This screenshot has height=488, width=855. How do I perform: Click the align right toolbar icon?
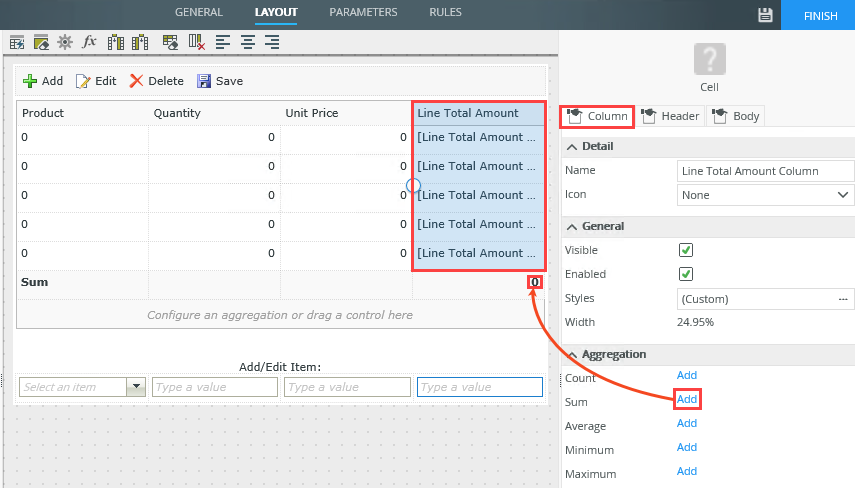[x=271, y=42]
